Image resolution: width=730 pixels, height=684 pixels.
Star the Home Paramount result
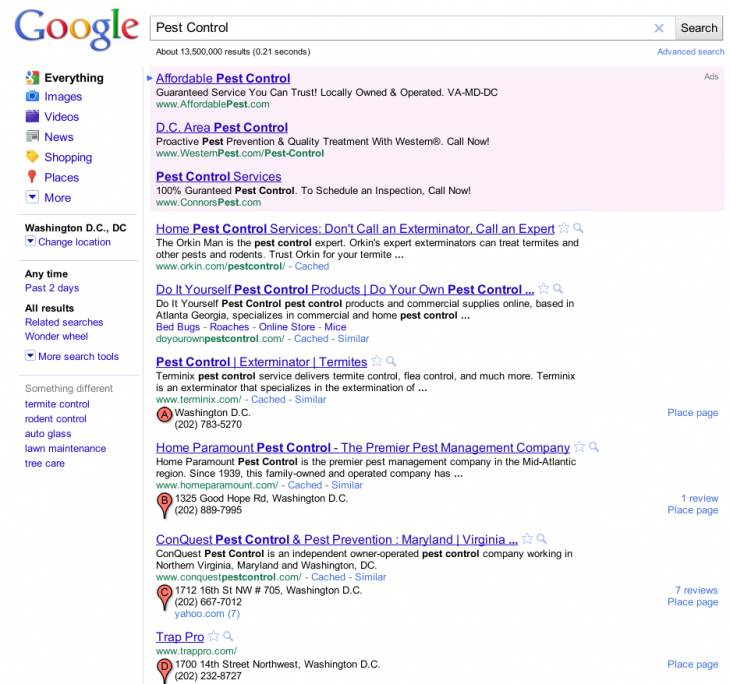click(579, 447)
